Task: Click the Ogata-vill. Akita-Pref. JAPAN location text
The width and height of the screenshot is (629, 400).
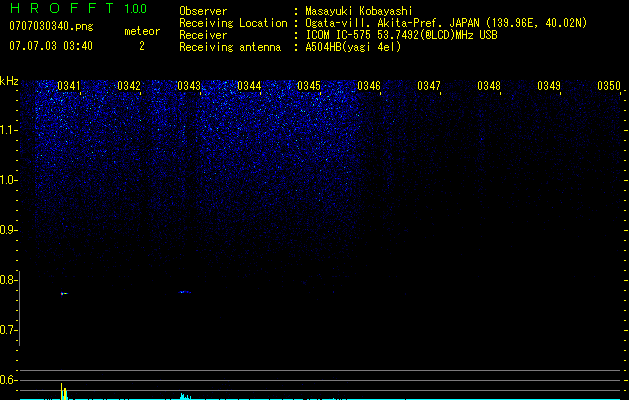Action: [446, 23]
